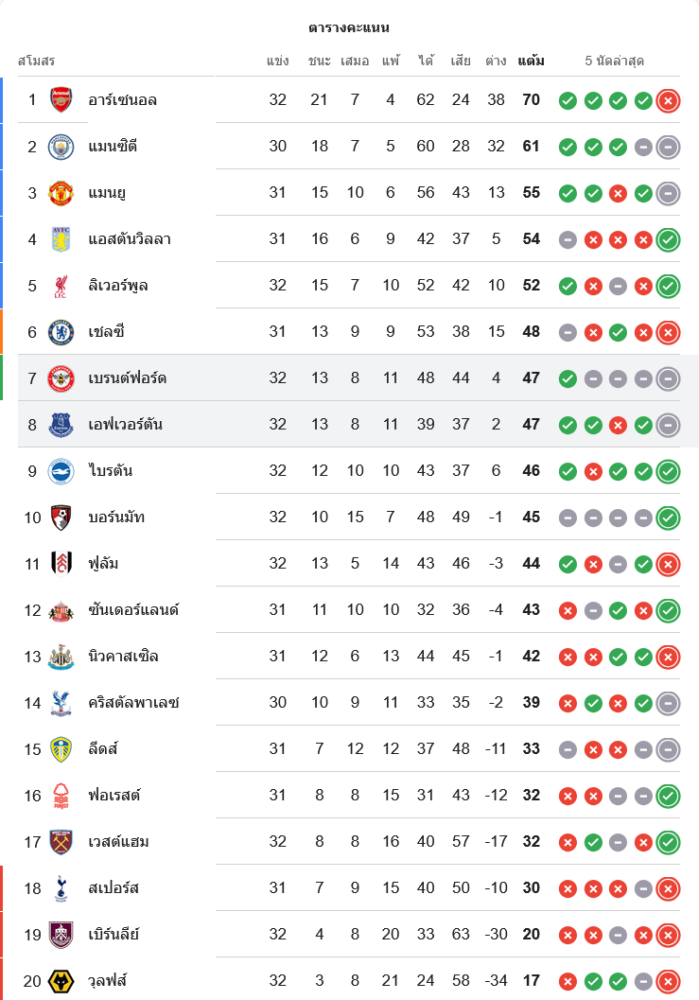The image size is (699, 1000).
Task: Click the Arsenal club crest
Action: point(62,100)
